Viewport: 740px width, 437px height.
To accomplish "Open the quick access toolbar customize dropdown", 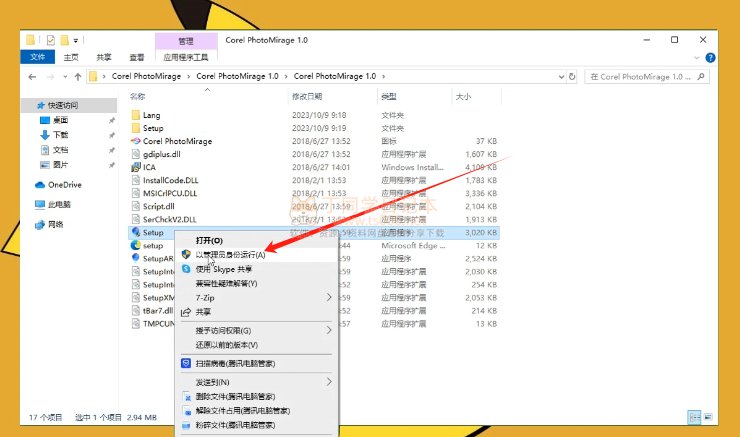I will pyautogui.click(x=76, y=41).
